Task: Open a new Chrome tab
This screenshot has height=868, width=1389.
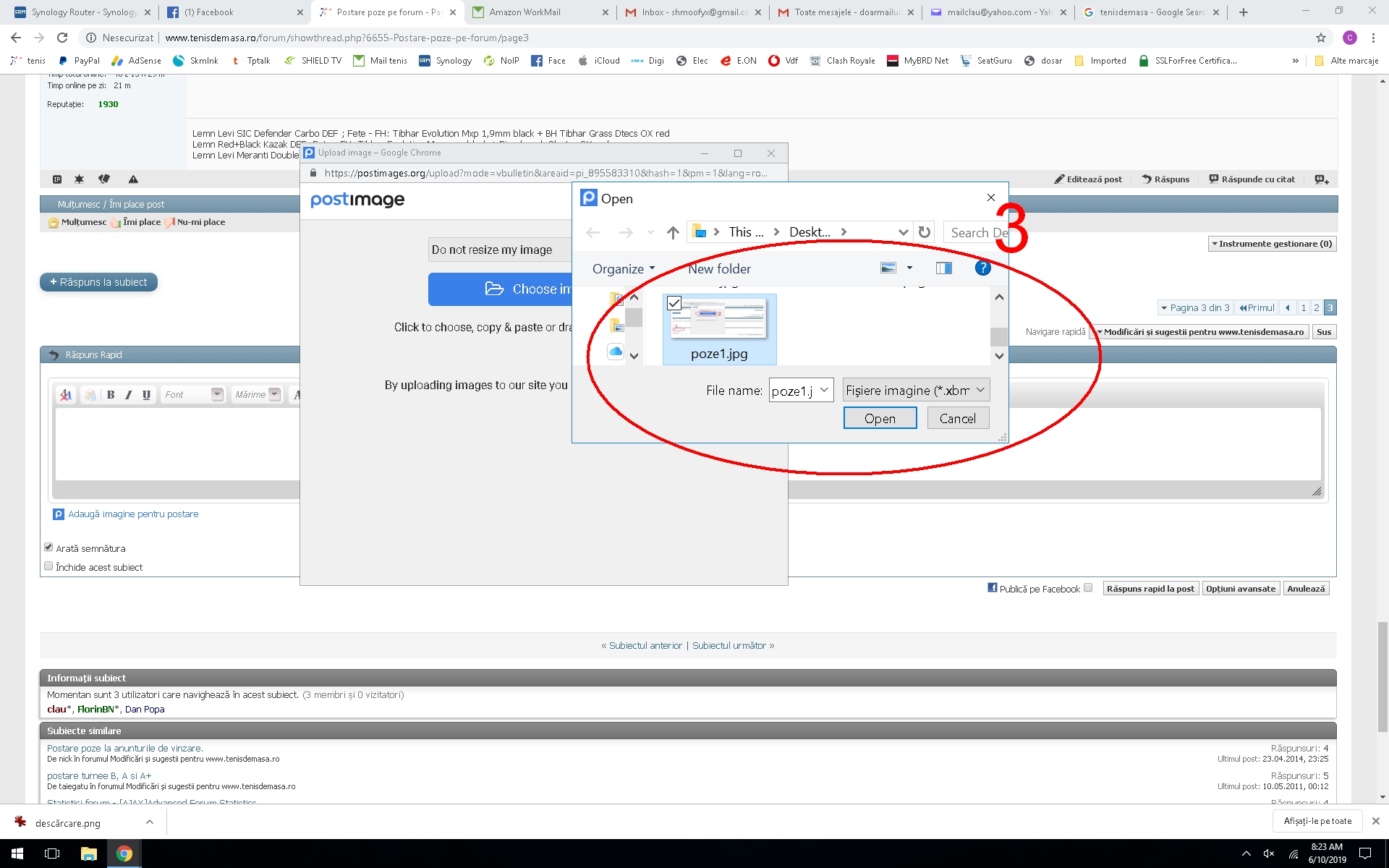Action: point(1243,12)
